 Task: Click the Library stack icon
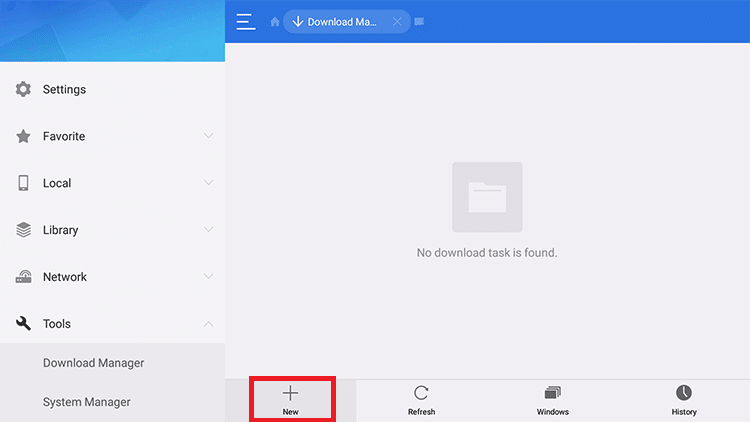click(23, 230)
